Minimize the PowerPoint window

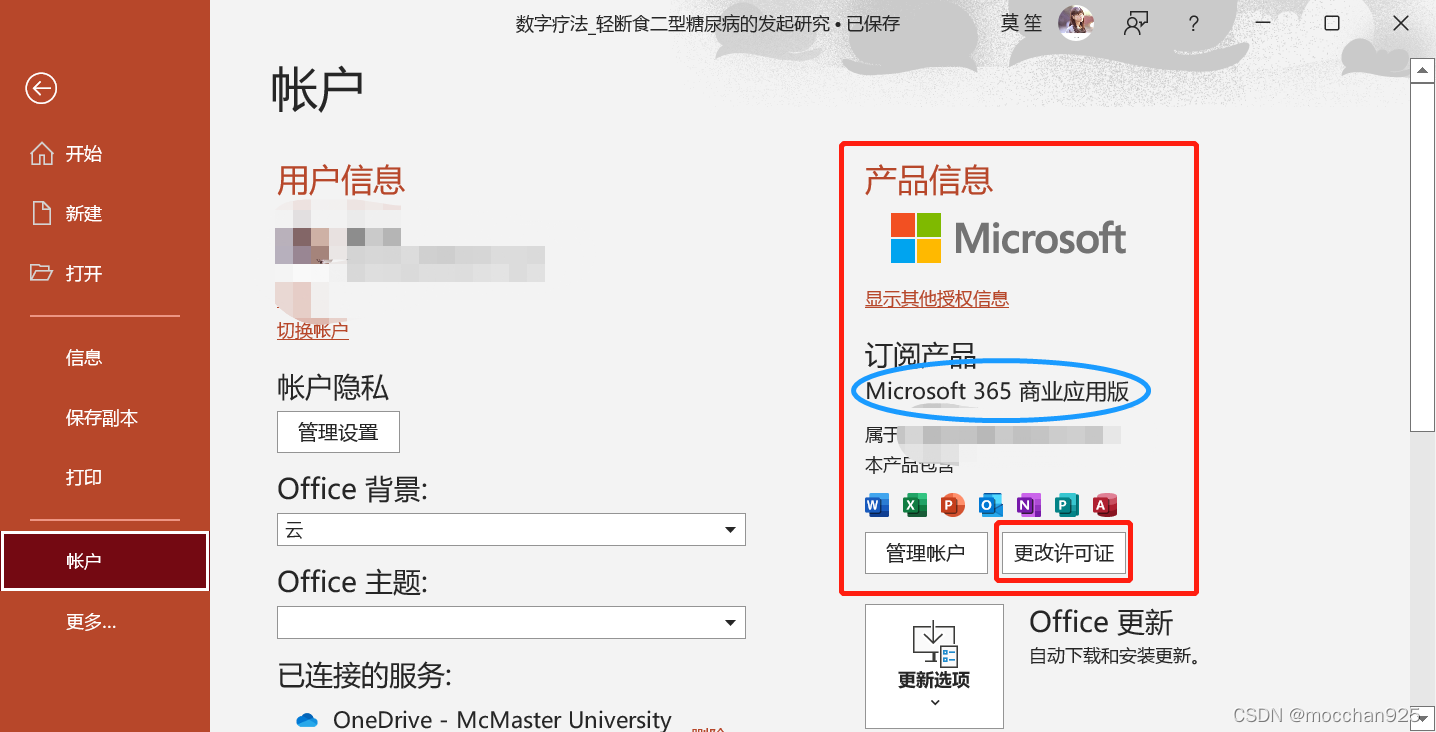(x=1263, y=23)
